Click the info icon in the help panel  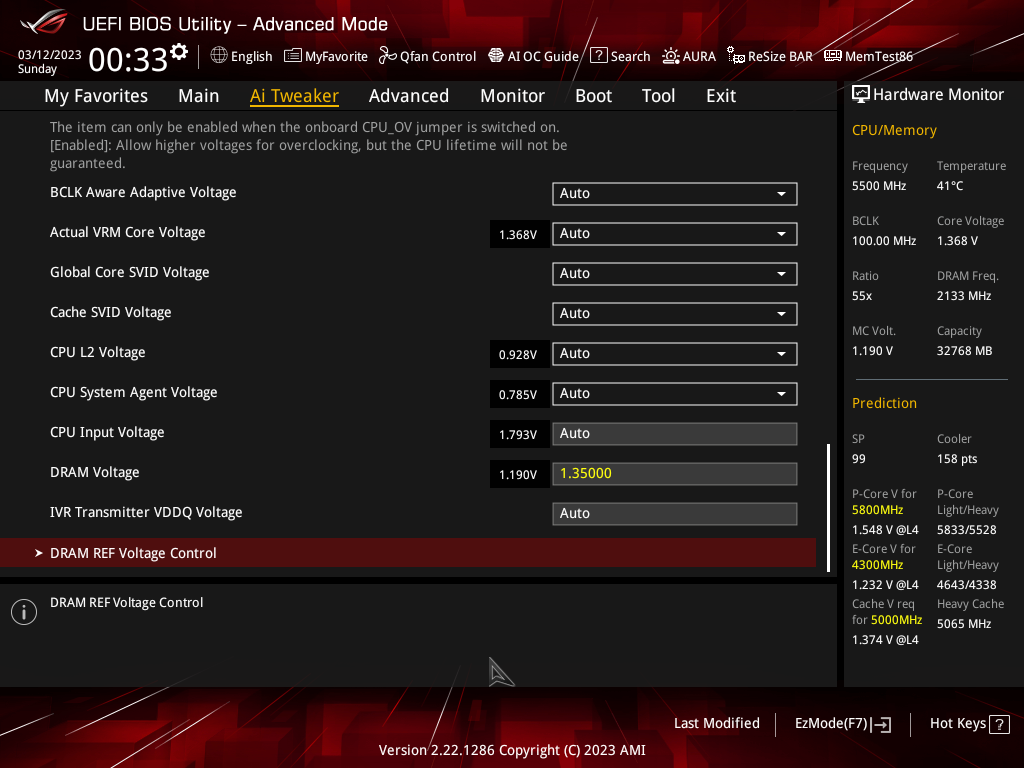24,612
